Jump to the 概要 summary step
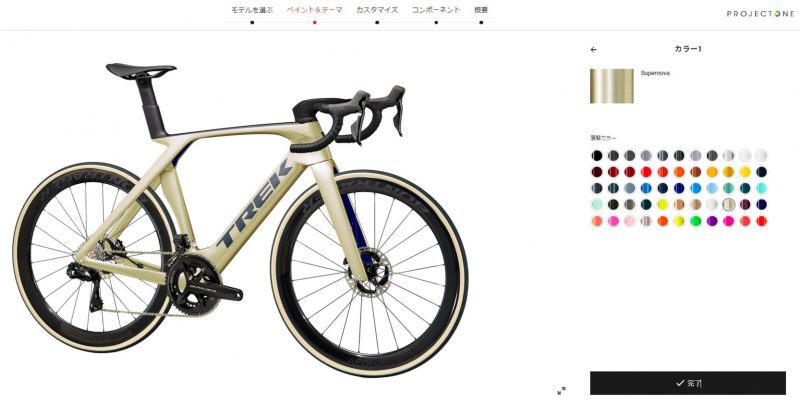 (x=481, y=10)
